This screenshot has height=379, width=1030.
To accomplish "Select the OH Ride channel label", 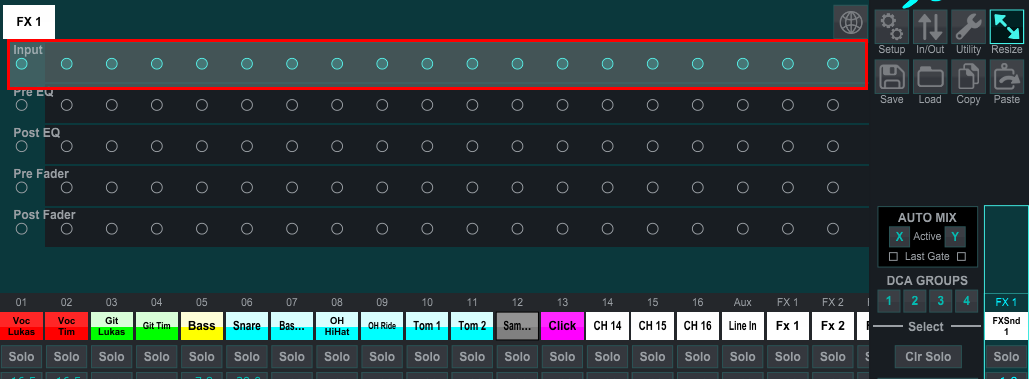I will tap(382, 326).
